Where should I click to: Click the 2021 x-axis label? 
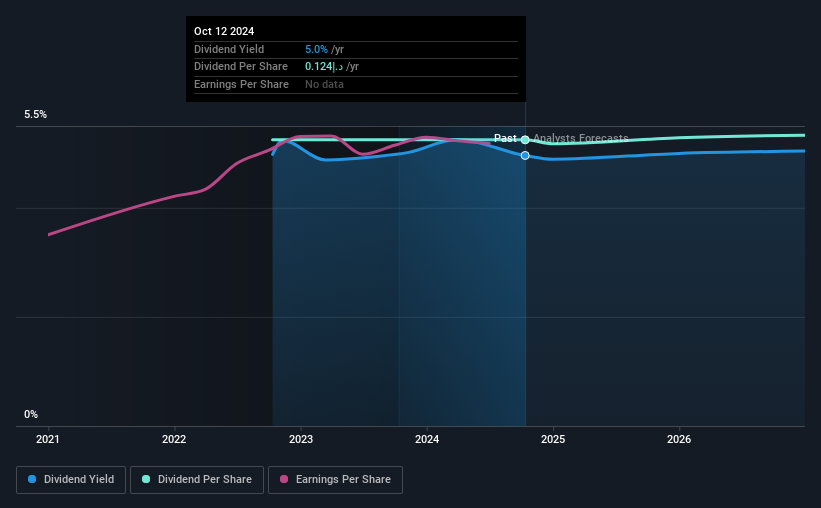(48, 439)
